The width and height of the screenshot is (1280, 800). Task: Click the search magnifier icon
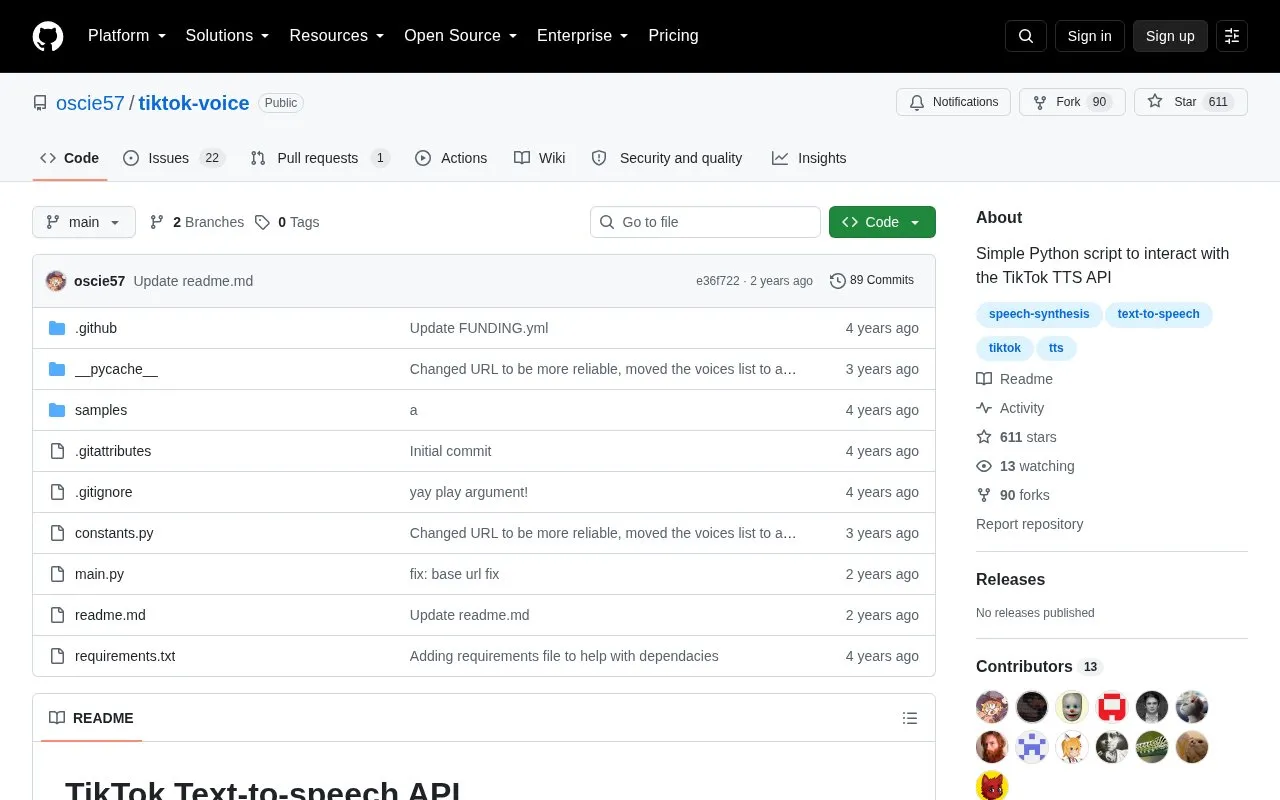tap(1026, 36)
